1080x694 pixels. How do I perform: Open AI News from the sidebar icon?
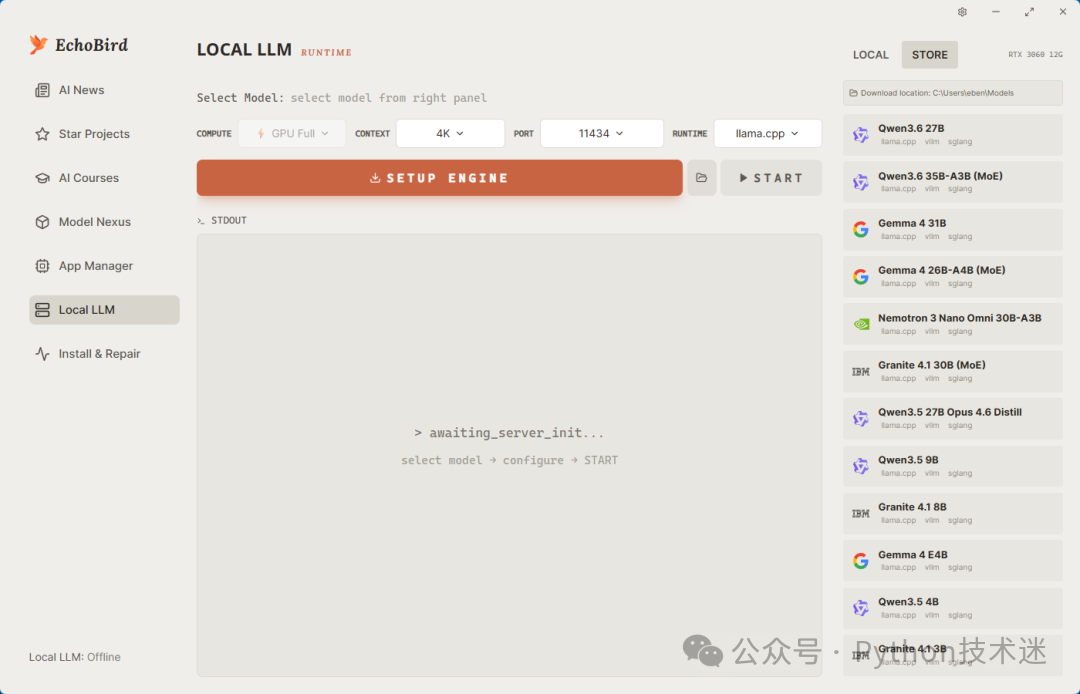(42, 90)
